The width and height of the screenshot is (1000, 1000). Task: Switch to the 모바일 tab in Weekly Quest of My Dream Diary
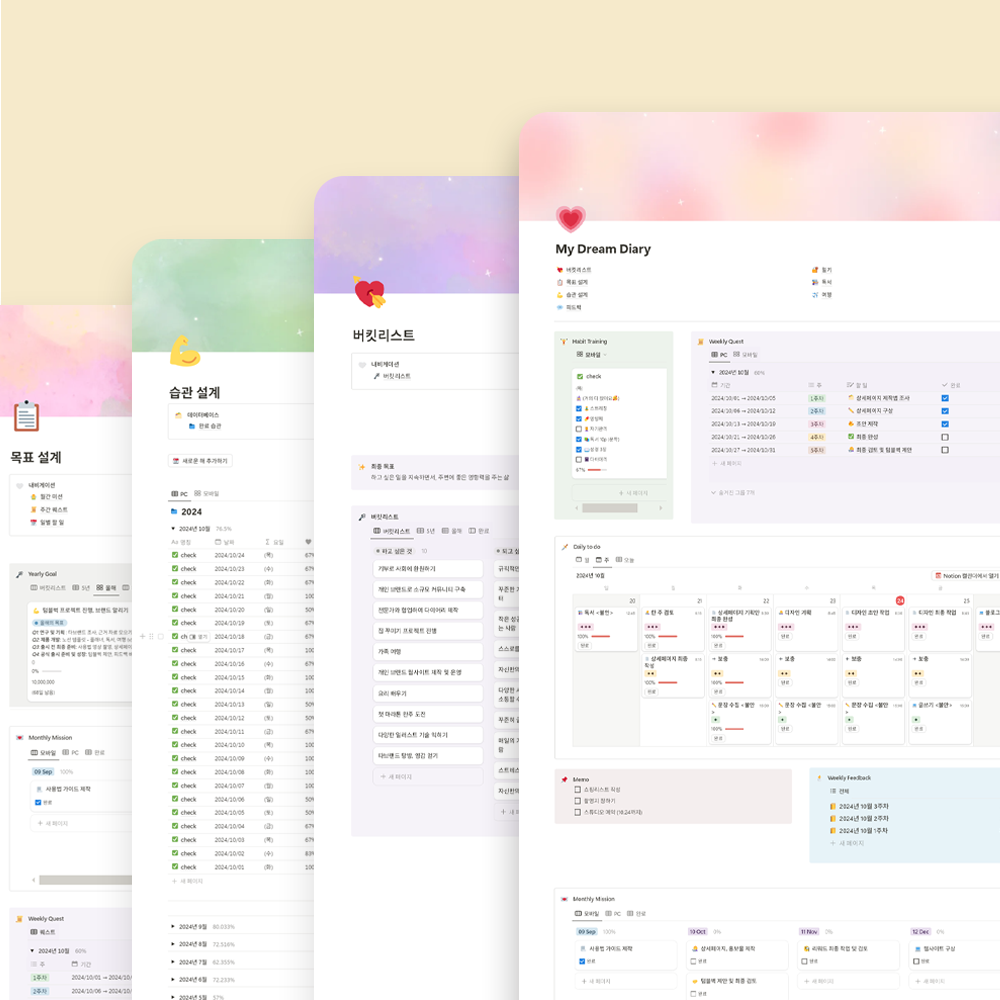746,355
